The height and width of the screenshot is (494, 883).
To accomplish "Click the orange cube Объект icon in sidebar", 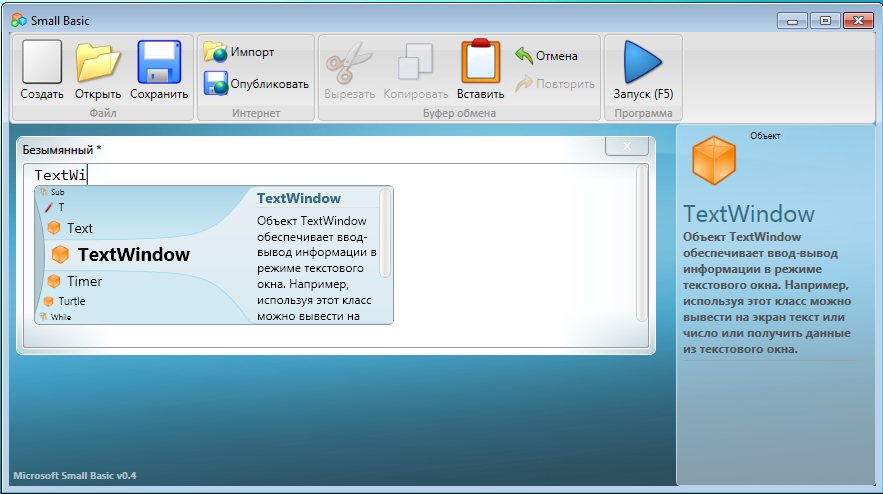I will [x=713, y=161].
